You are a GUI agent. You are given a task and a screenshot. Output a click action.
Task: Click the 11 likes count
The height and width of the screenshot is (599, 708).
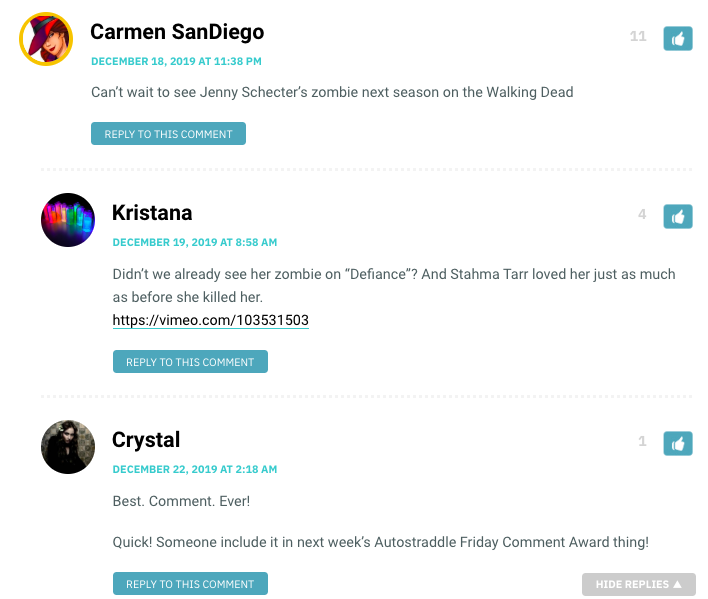click(x=638, y=36)
